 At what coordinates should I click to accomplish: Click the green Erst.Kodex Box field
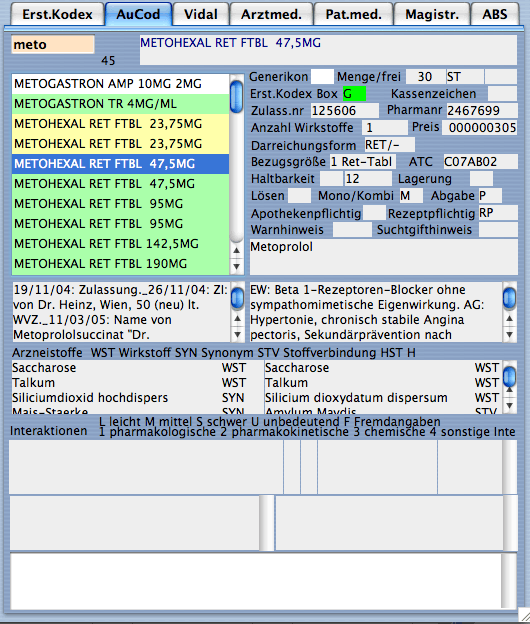click(x=354, y=94)
